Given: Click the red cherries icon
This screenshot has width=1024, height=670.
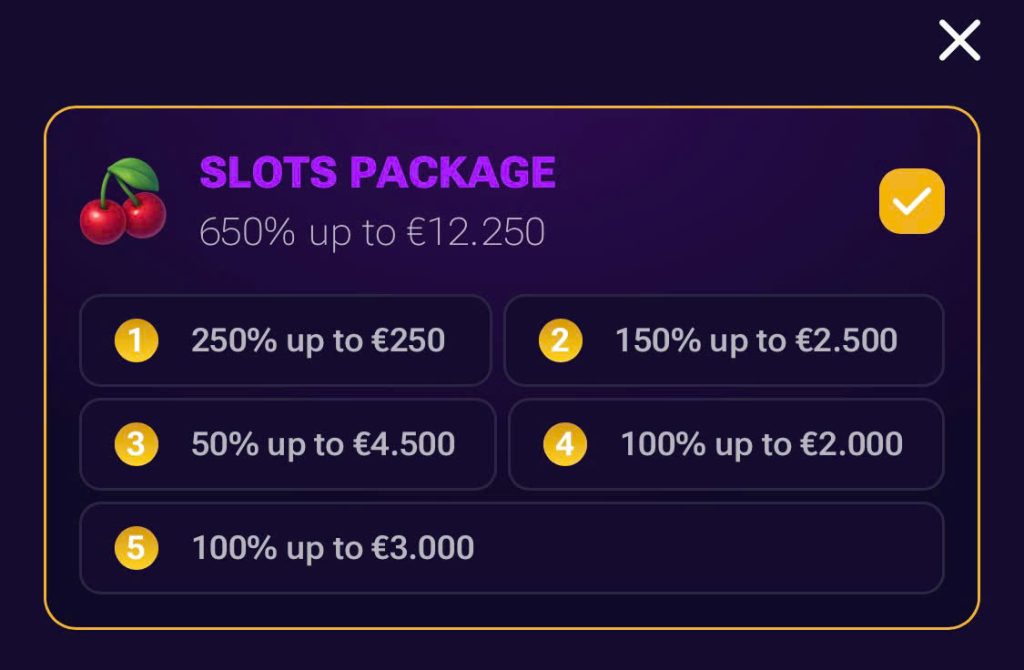Looking at the screenshot, I should [x=123, y=202].
